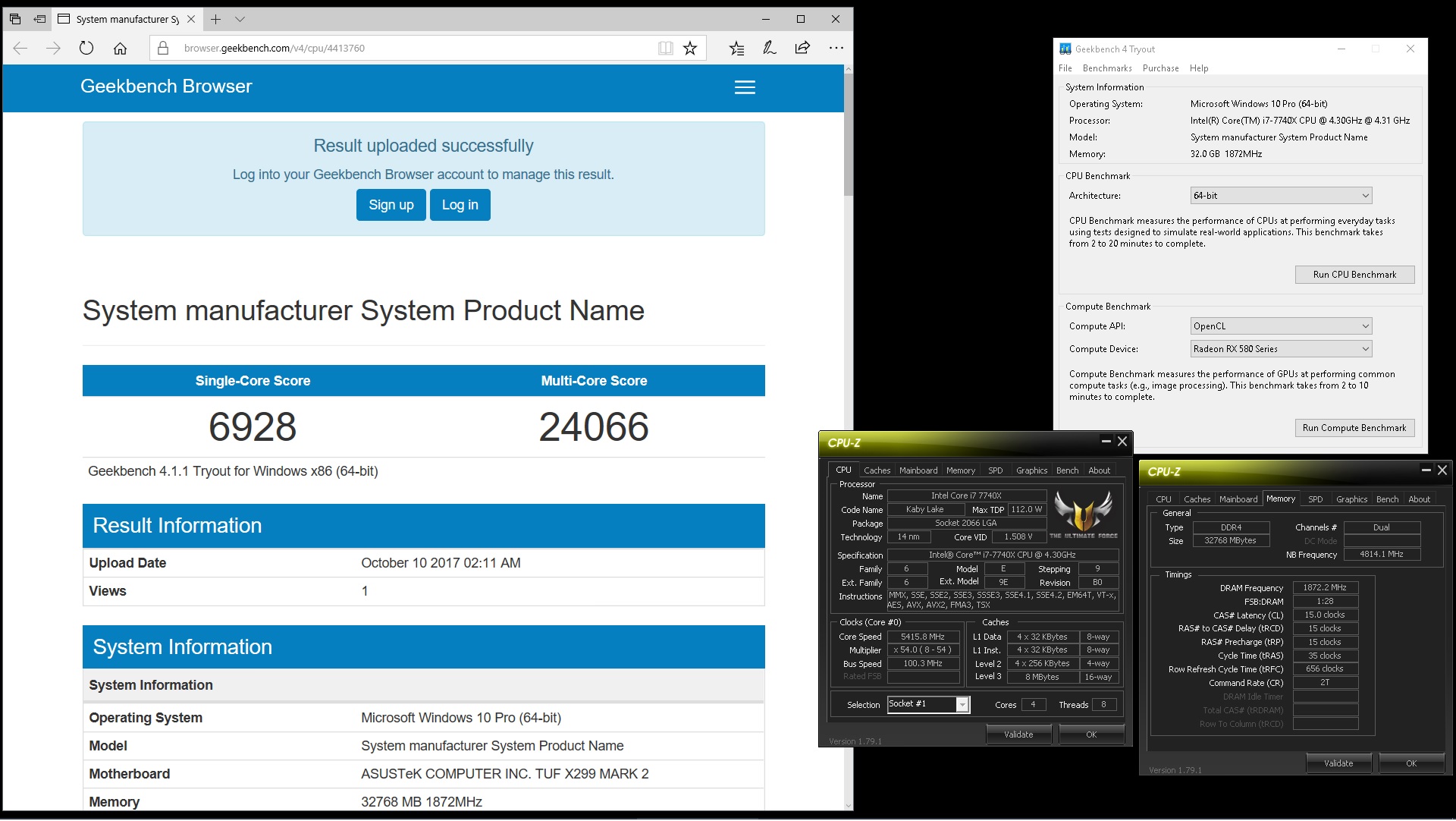The width and height of the screenshot is (1456, 821).
Task: Click the browser back arrow
Action: coord(20,48)
